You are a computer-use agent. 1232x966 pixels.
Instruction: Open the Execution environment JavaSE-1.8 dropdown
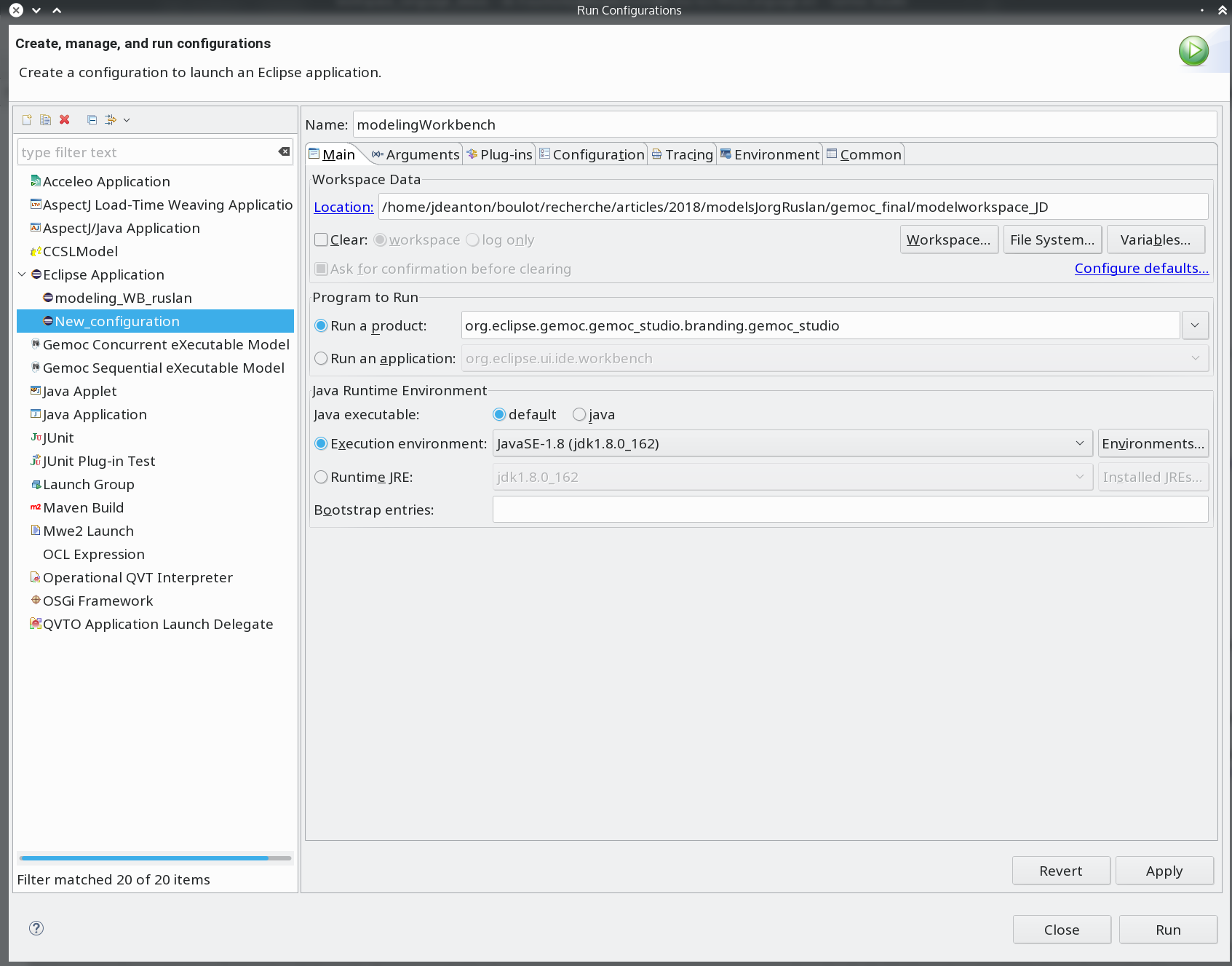pos(792,443)
